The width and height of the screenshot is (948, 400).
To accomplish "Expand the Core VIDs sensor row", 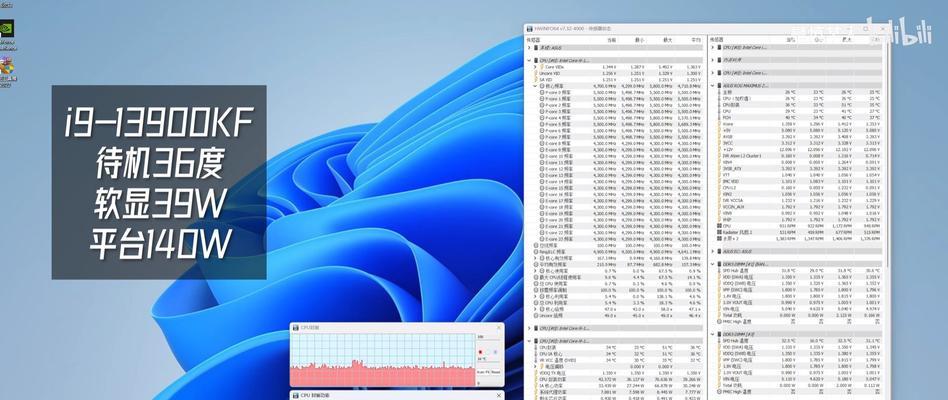I will (x=535, y=66).
